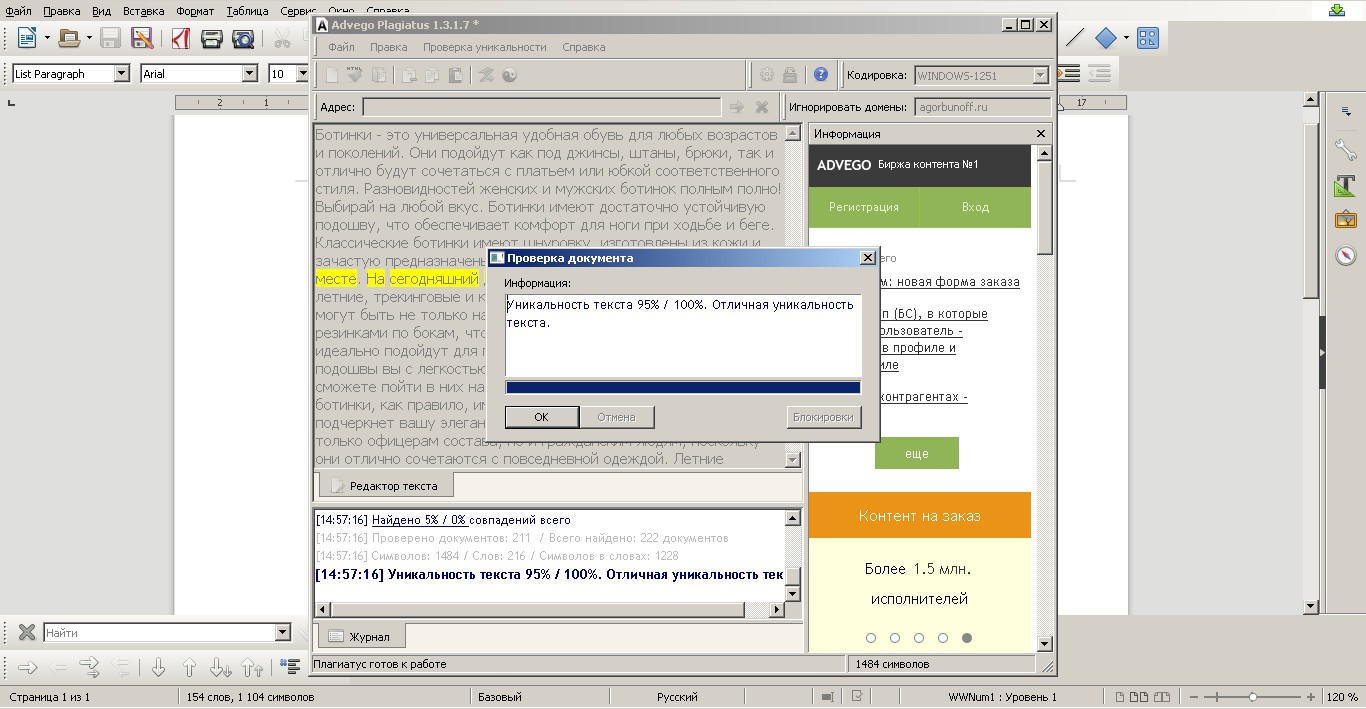This screenshot has height=709, width=1366.
Task: Open Styles and Formatting sidebar icon
Action: tap(1345, 185)
